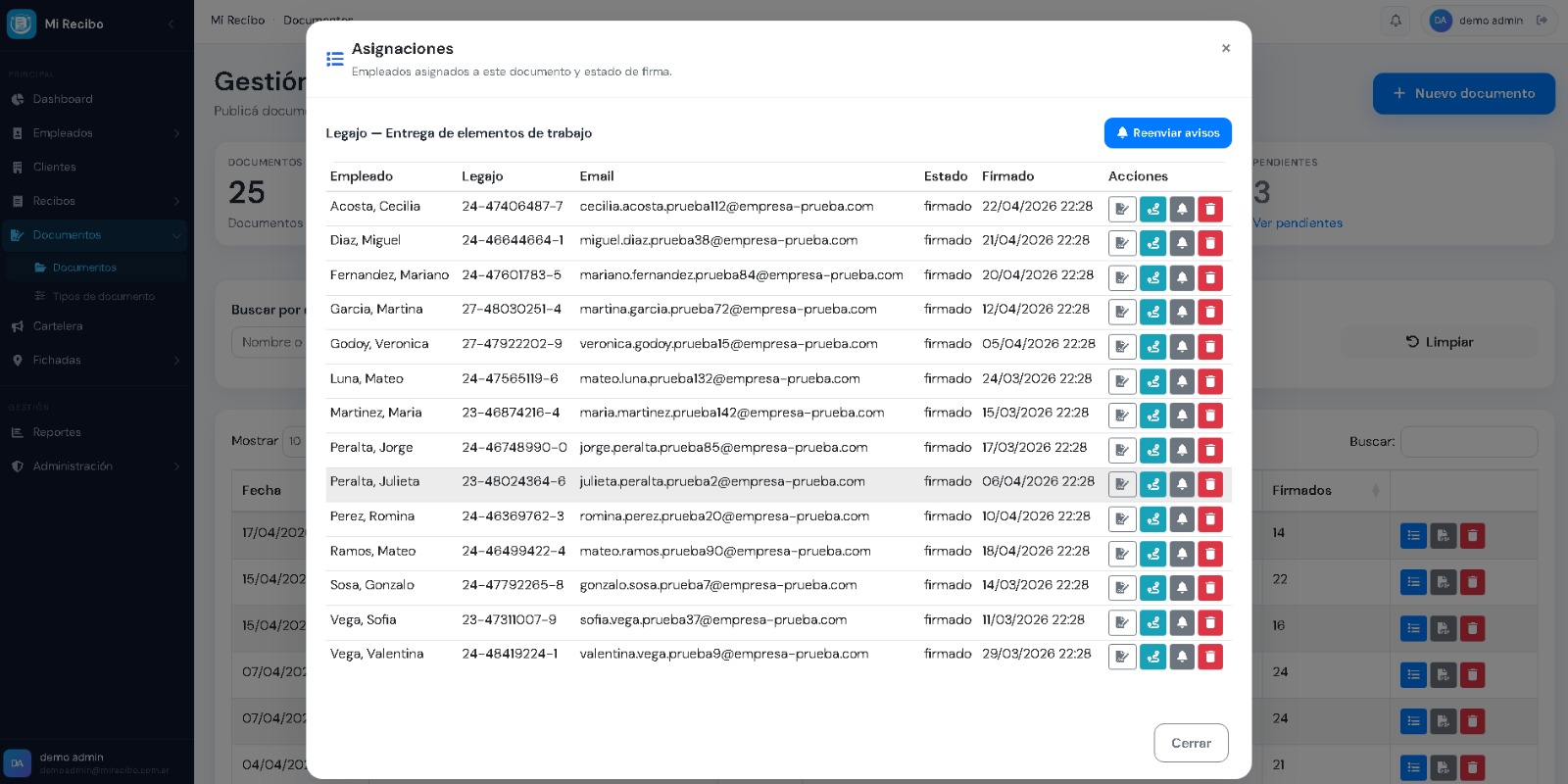Select employee name Ramos, Mateo
1568x784 pixels.
click(372, 551)
